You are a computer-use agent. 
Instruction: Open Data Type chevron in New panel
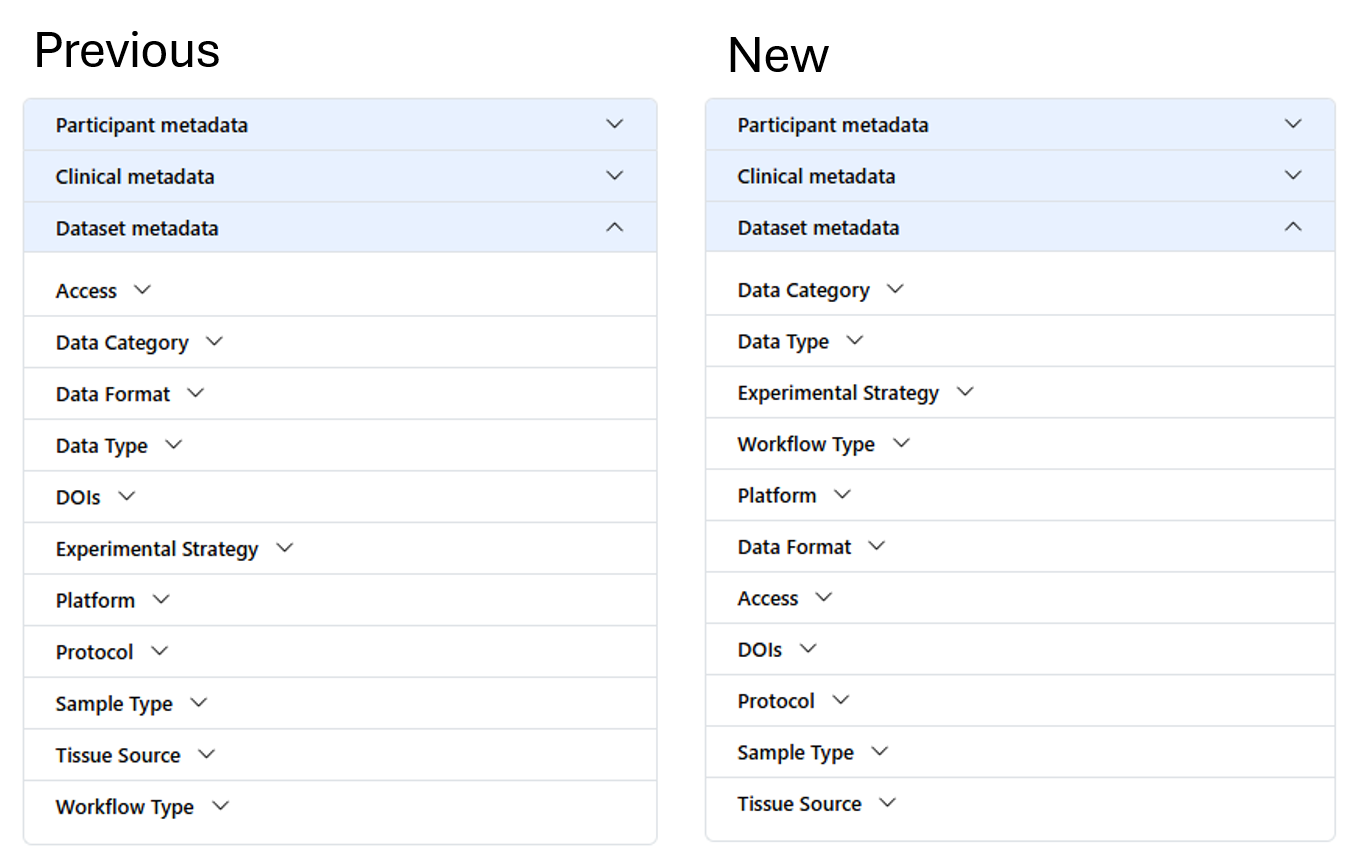(854, 341)
